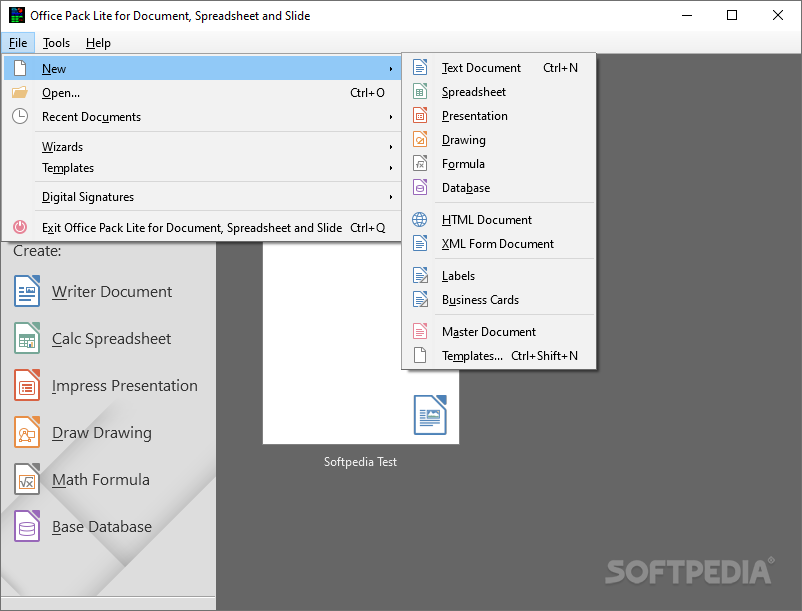
Task: Click the Impress Presentation icon in Create list
Action: [27, 385]
